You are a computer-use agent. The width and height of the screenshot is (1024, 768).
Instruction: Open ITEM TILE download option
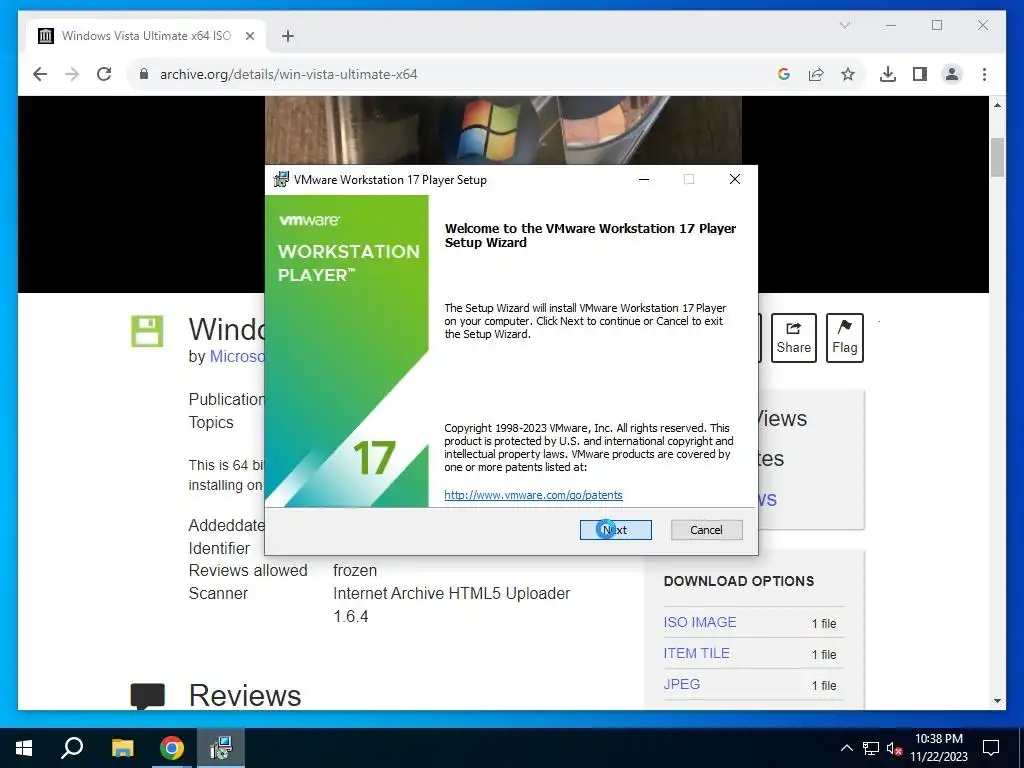[696, 653]
